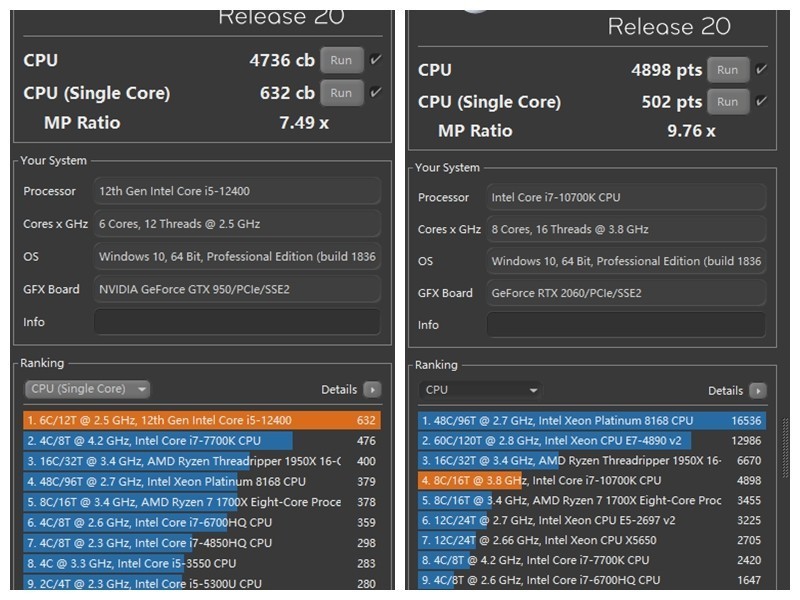Run the single core test in i7-10700K window
This screenshot has height=600, width=800.
click(728, 102)
